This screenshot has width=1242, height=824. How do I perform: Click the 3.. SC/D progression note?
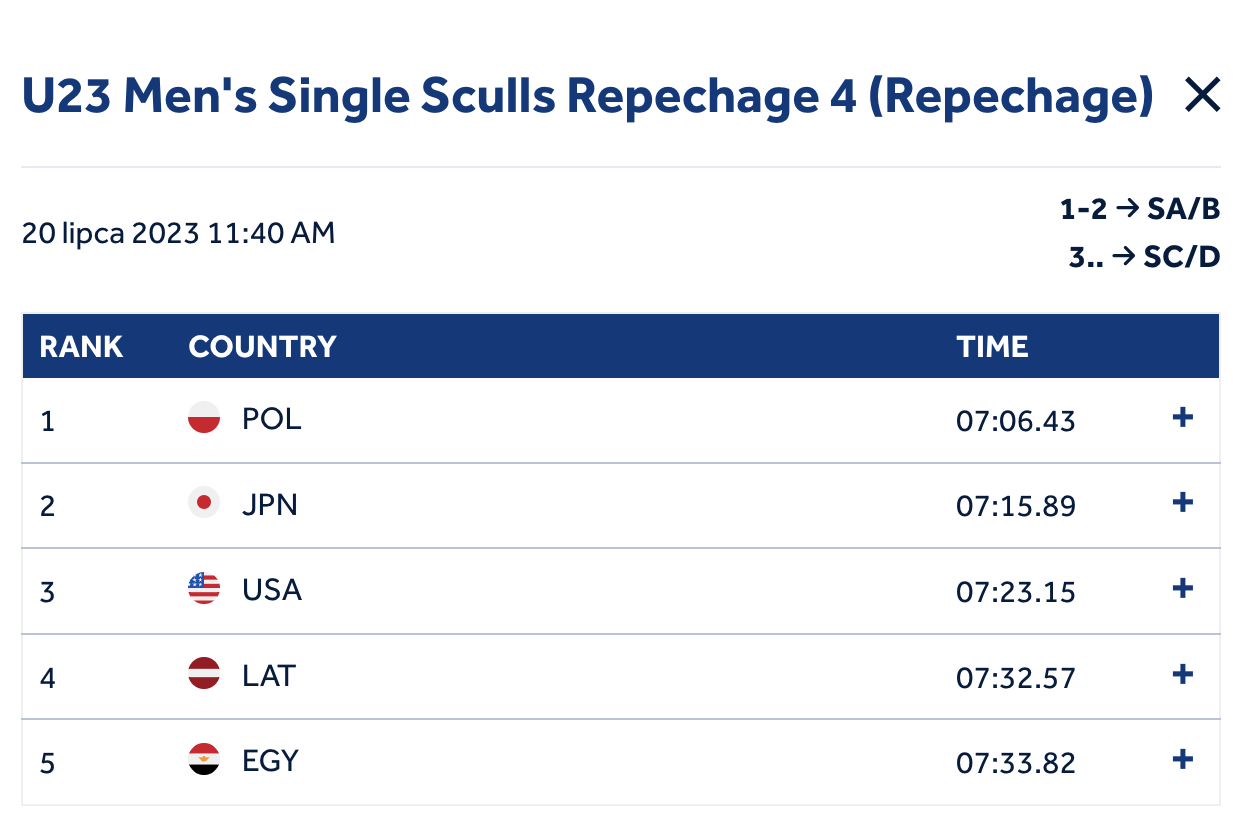tap(1144, 257)
